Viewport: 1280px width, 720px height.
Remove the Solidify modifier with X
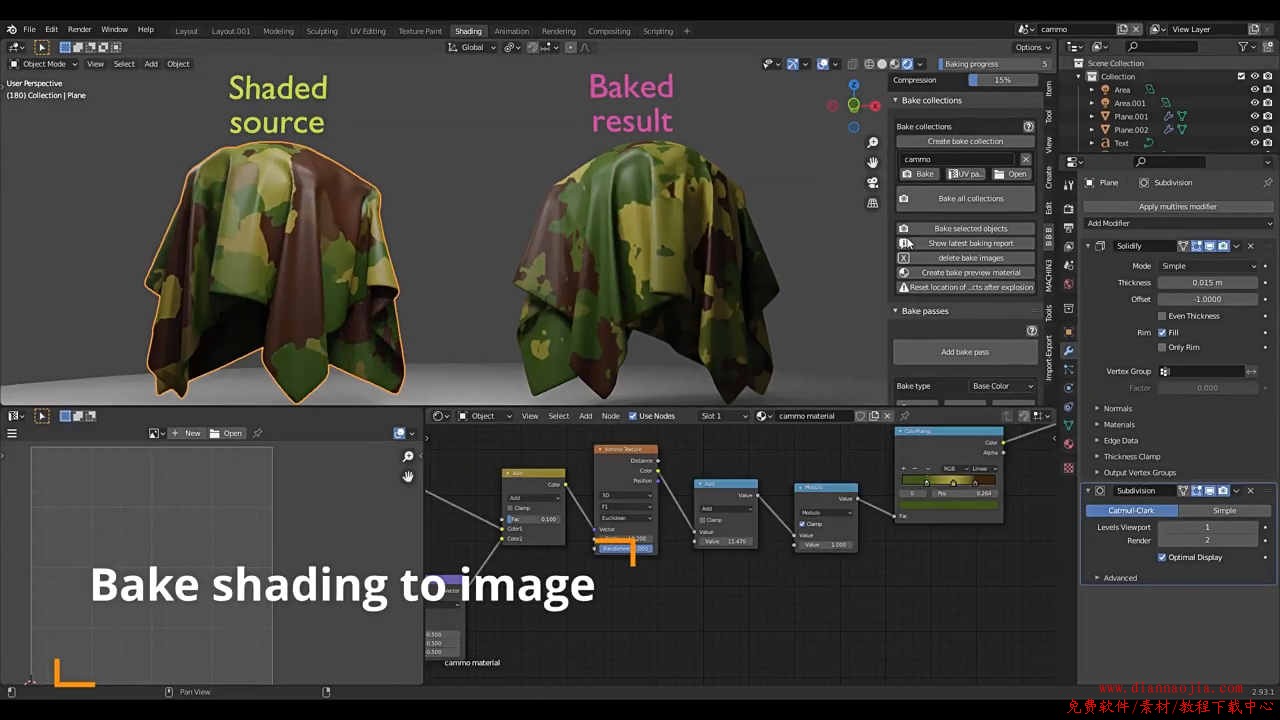[x=1250, y=246]
